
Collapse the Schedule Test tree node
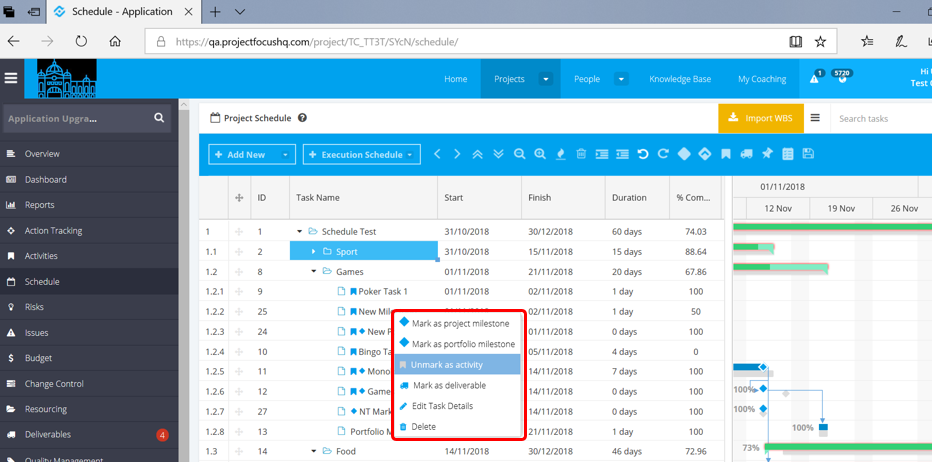(x=299, y=231)
